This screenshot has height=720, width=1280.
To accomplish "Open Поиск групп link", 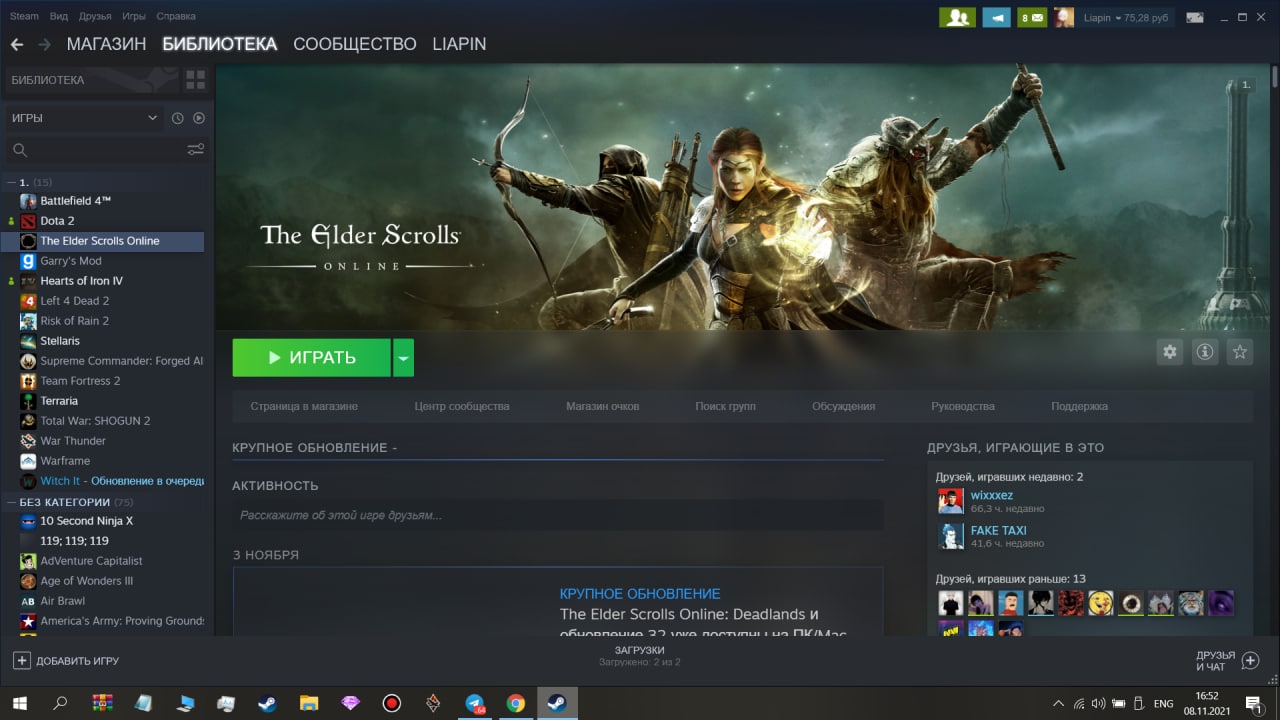I will pos(725,406).
